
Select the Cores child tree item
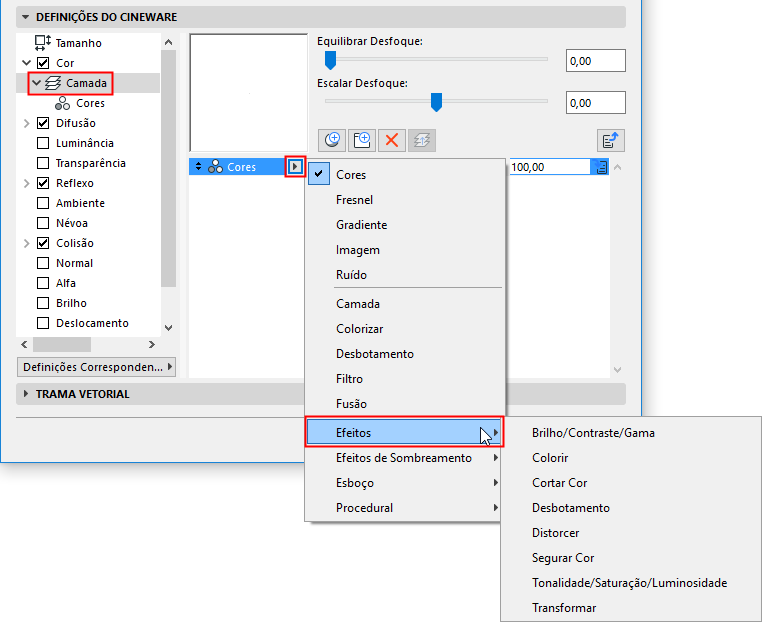tap(90, 103)
